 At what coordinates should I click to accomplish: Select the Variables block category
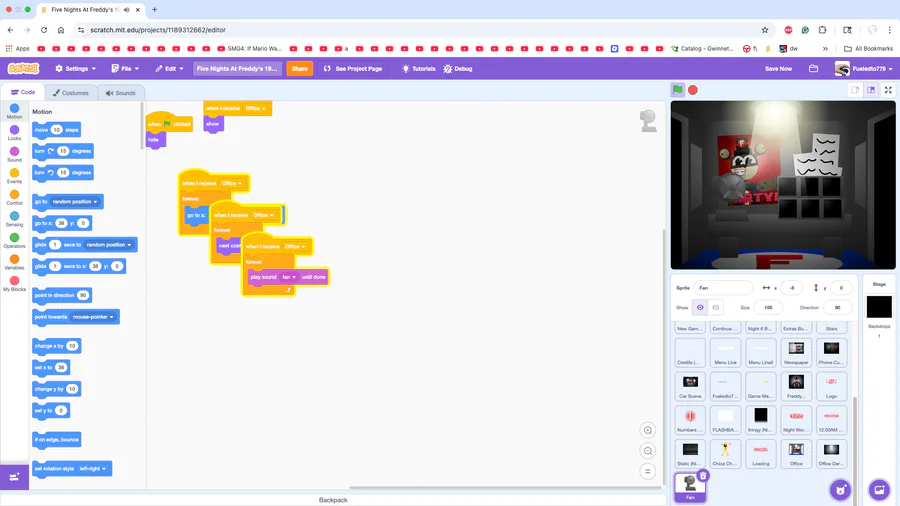click(14, 262)
